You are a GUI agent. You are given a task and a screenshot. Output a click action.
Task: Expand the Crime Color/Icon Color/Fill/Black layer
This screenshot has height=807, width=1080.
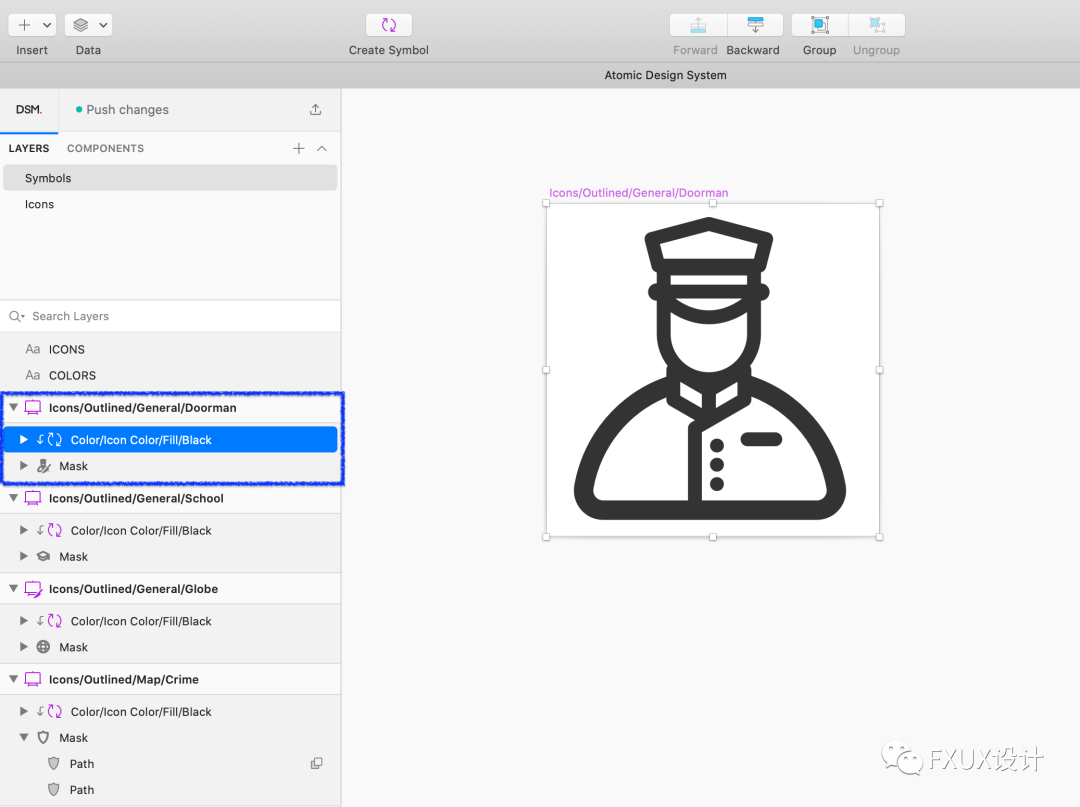(23, 711)
